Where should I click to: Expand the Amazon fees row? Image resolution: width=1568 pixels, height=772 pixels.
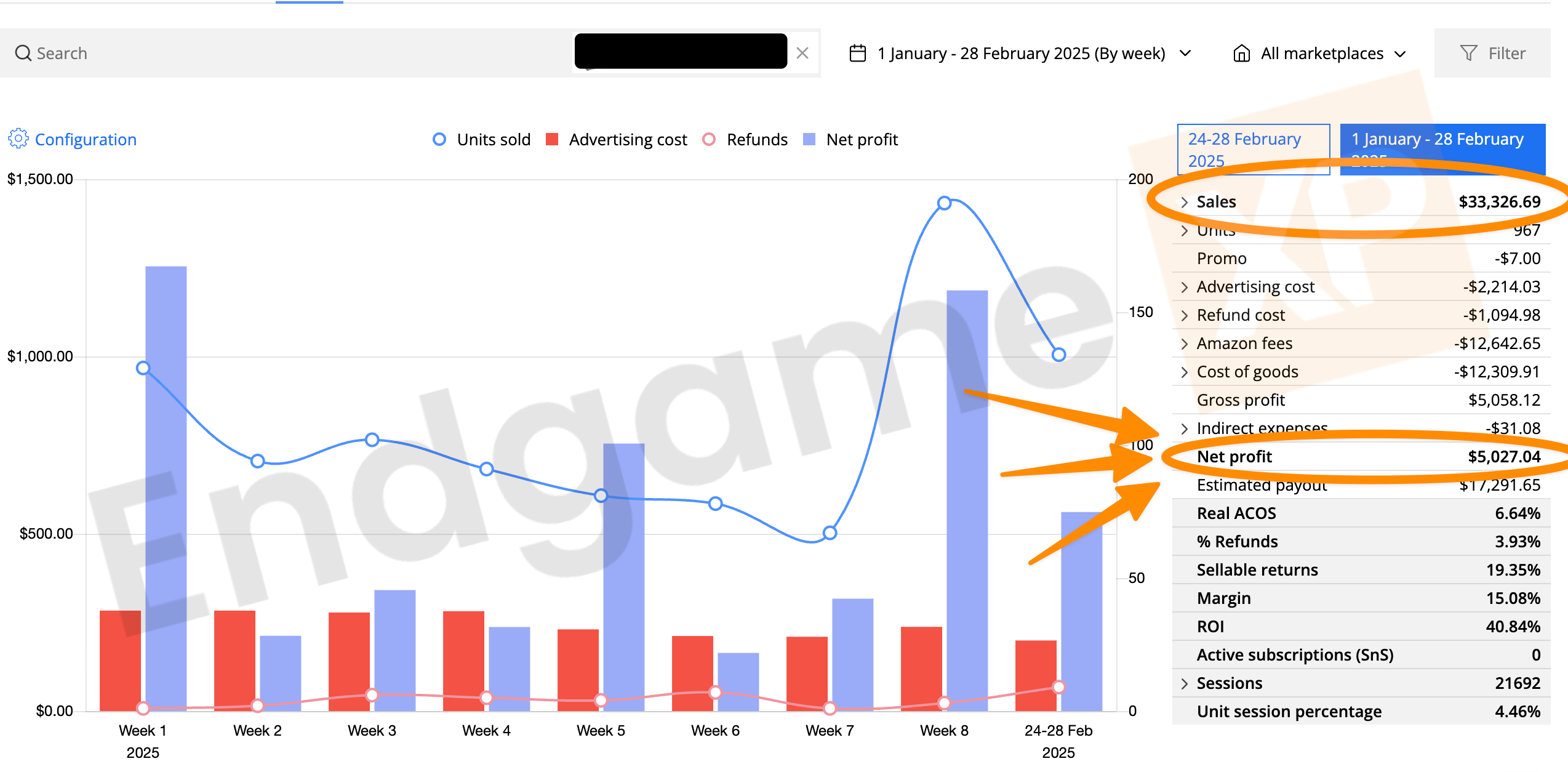(x=1184, y=344)
